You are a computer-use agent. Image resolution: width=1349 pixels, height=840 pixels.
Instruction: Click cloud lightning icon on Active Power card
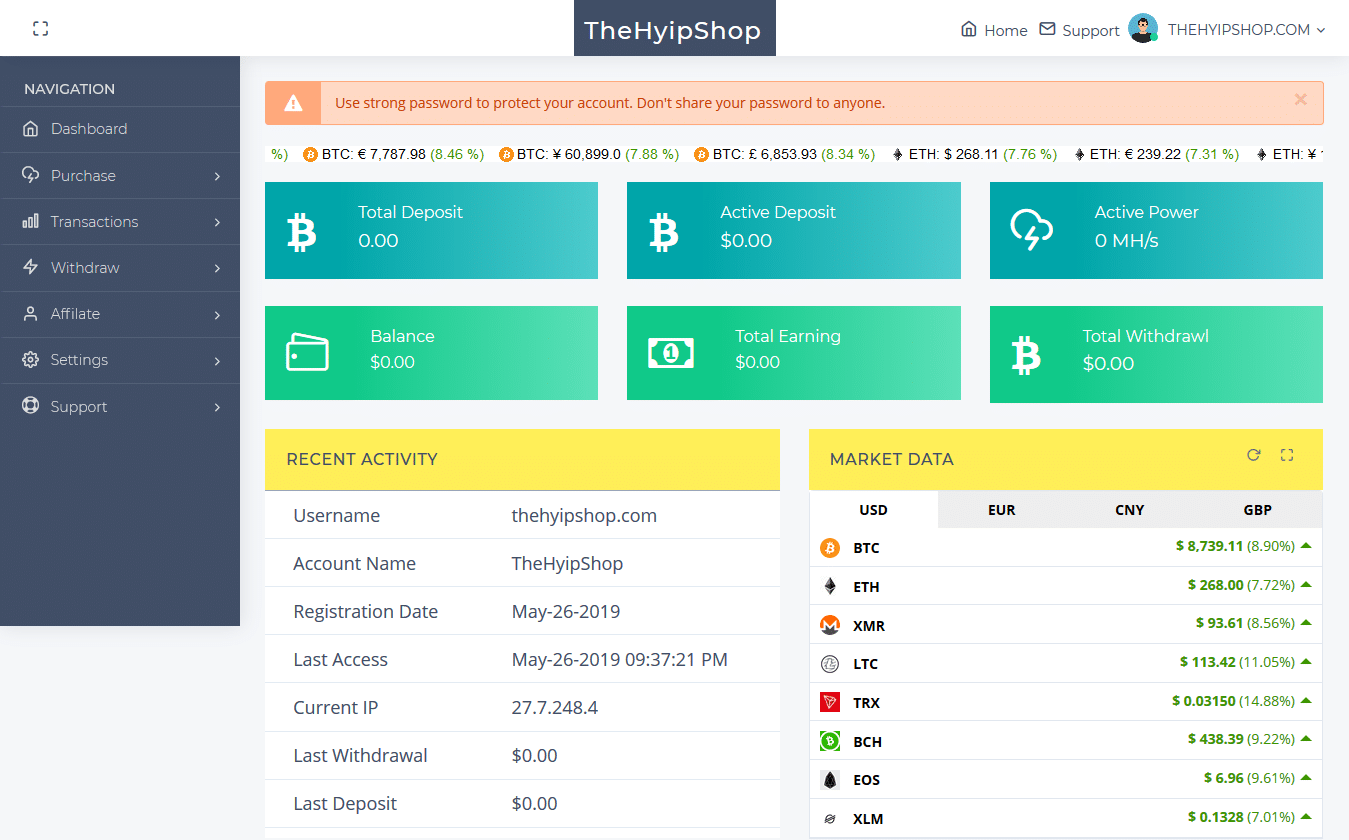1031,230
